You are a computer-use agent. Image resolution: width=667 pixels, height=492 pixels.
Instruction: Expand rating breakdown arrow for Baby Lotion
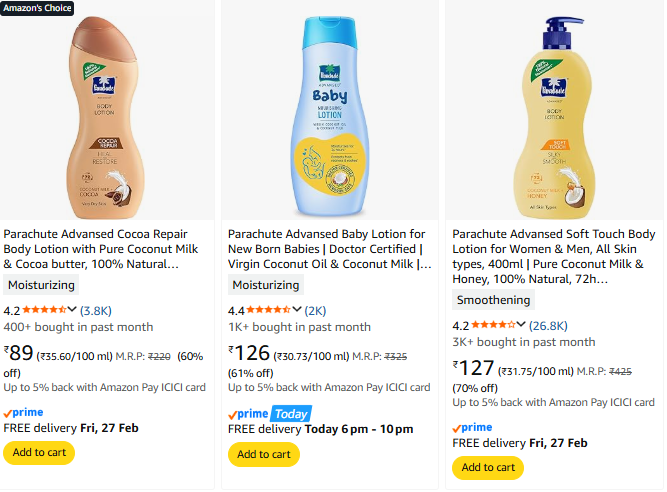pyautogui.click(x=297, y=310)
